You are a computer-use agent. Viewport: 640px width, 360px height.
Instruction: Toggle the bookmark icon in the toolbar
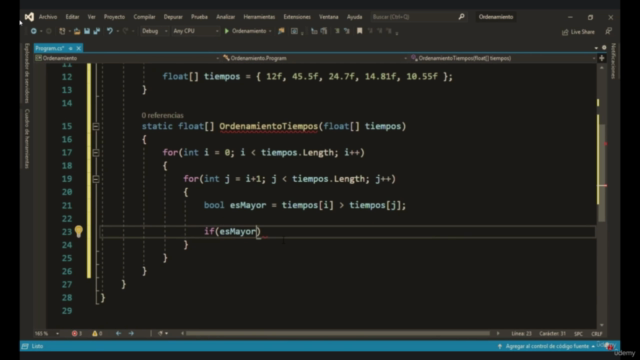point(360,31)
